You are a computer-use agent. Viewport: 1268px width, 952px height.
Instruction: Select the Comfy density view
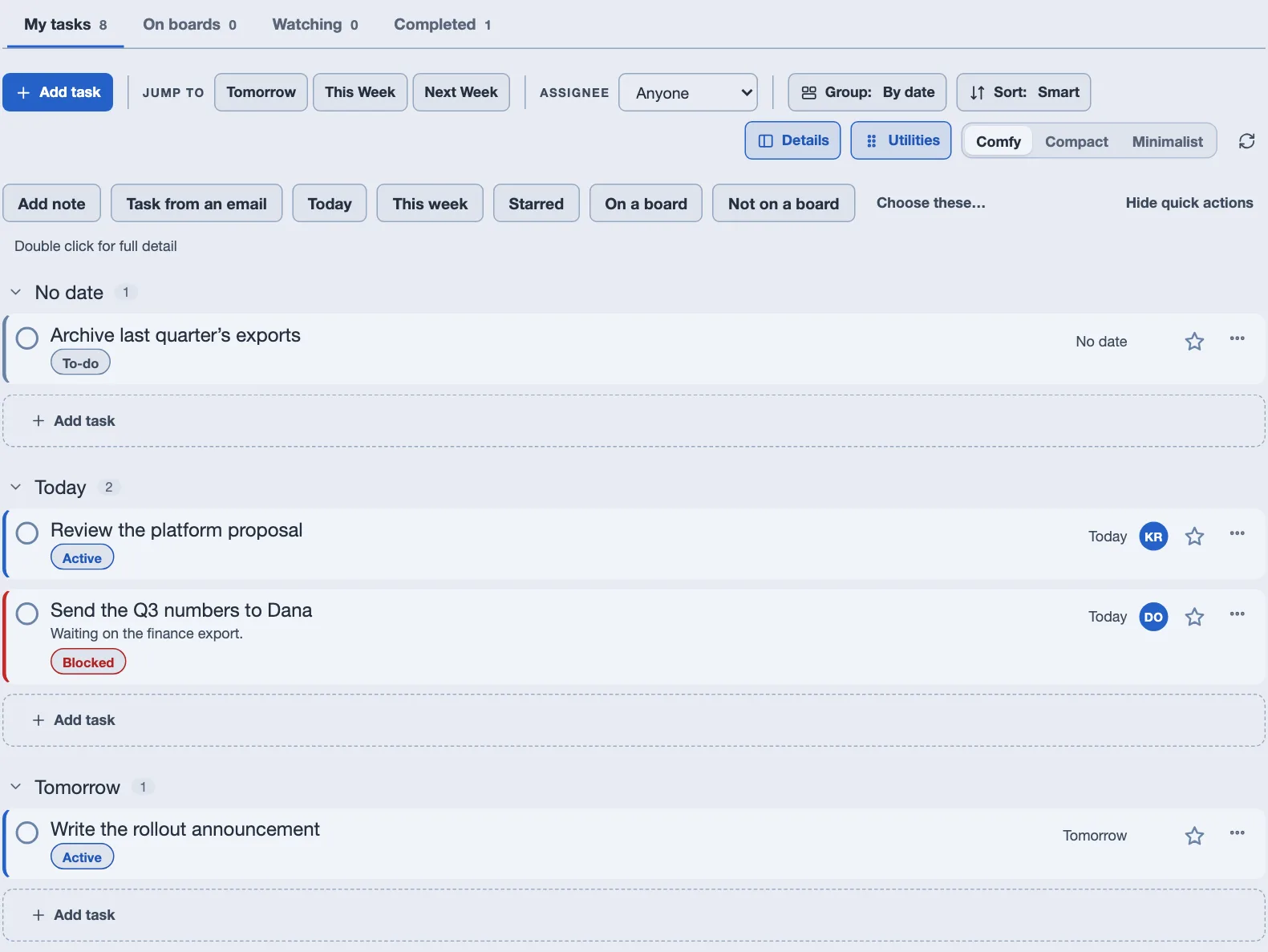point(998,141)
